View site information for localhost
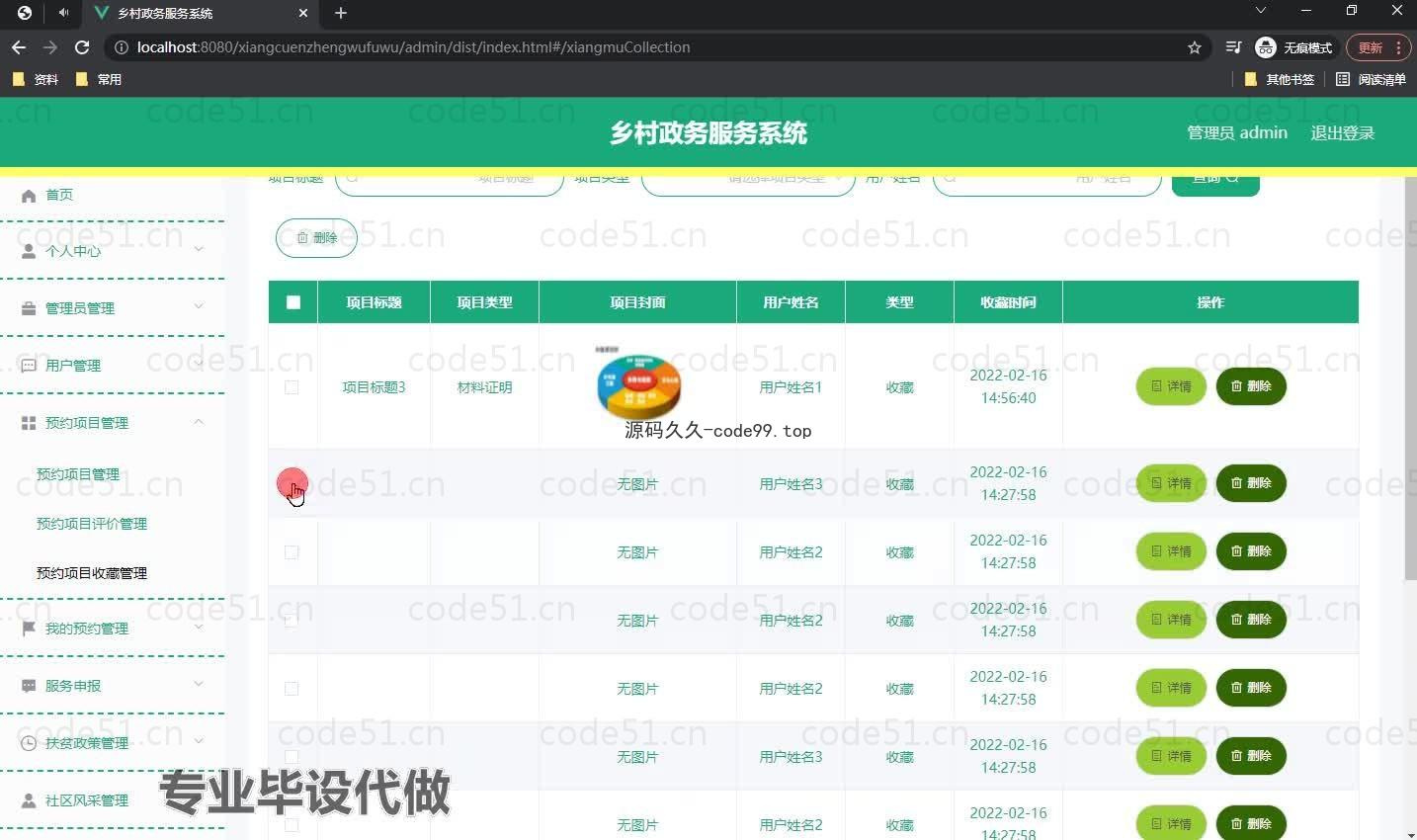Screen dimensions: 1417x840 click(x=122, y=47)
